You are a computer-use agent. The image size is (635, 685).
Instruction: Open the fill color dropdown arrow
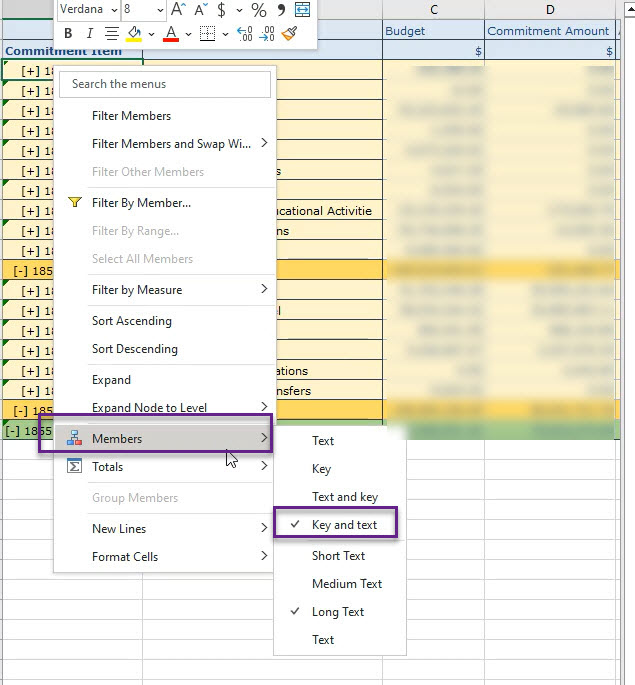tap(151, 34)
